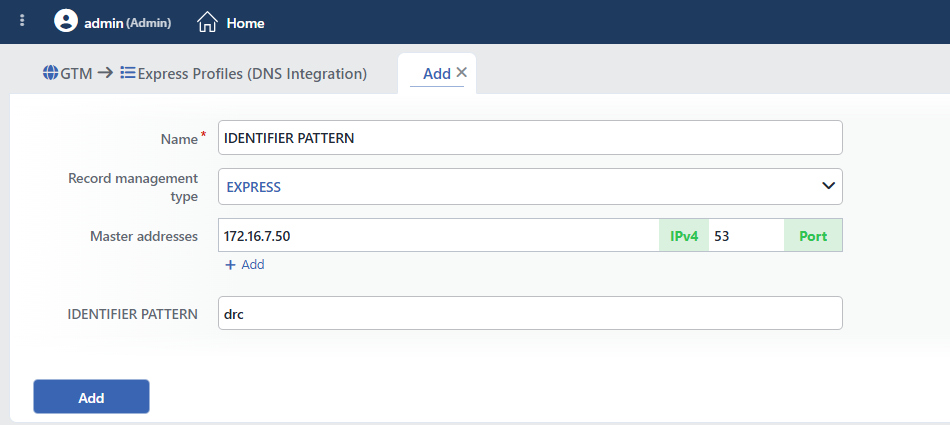This screenshot has height=425, width=950.
Task: Click the + Add master address link
Action: coord(245,265)
